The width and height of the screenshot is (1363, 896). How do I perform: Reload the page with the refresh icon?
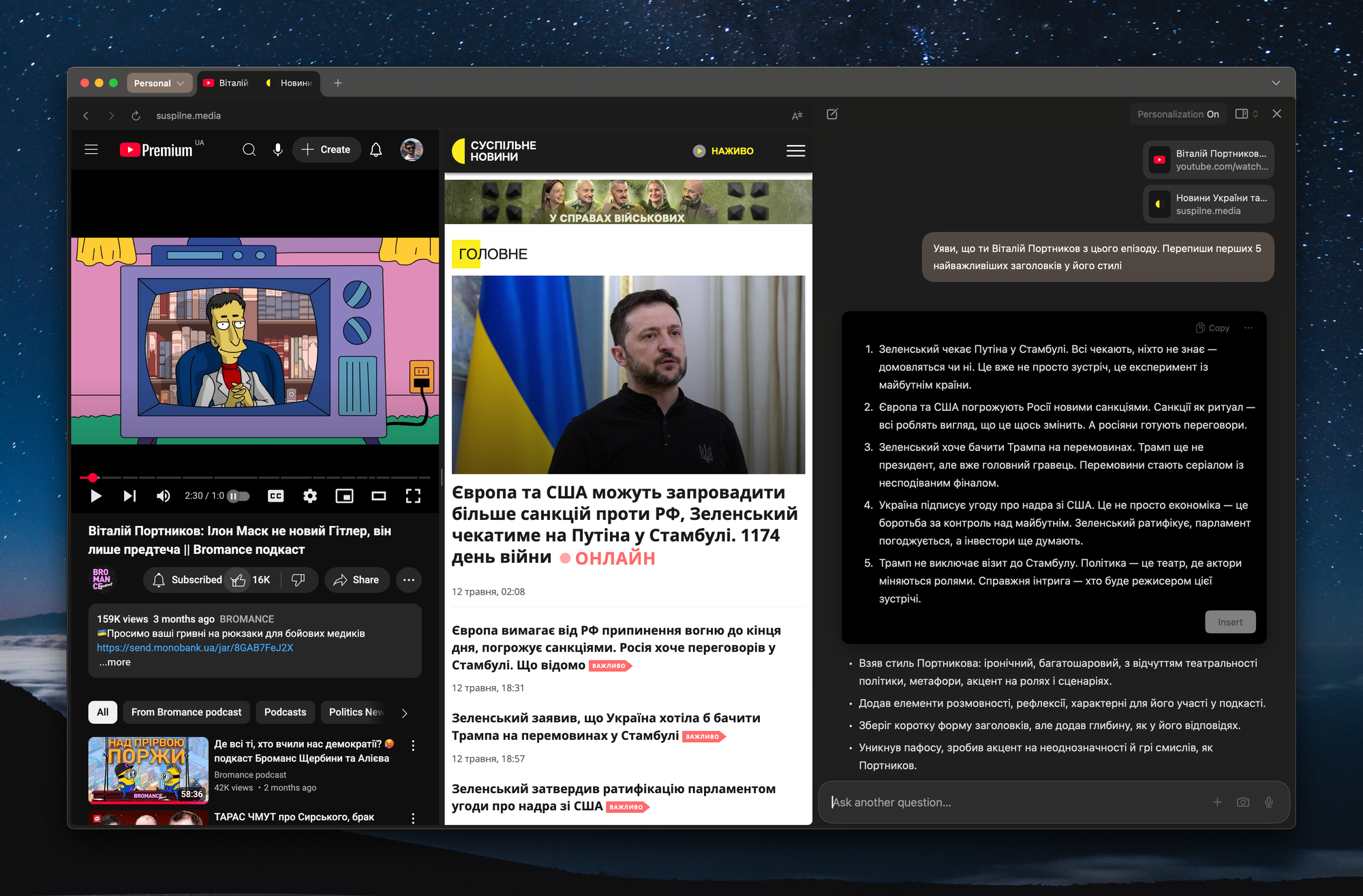tap(136, 116)
